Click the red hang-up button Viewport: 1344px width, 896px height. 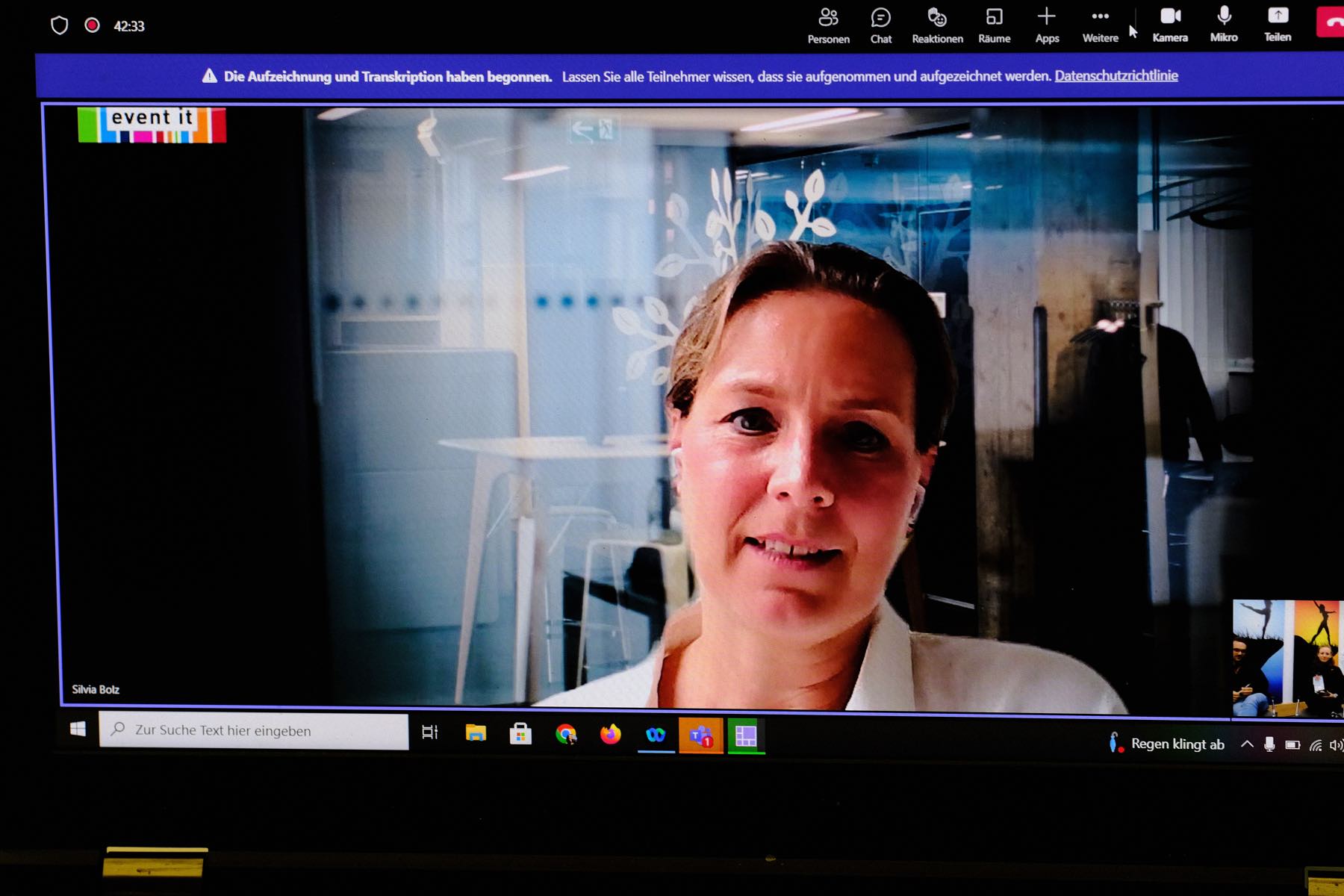tap(1331, 22)
